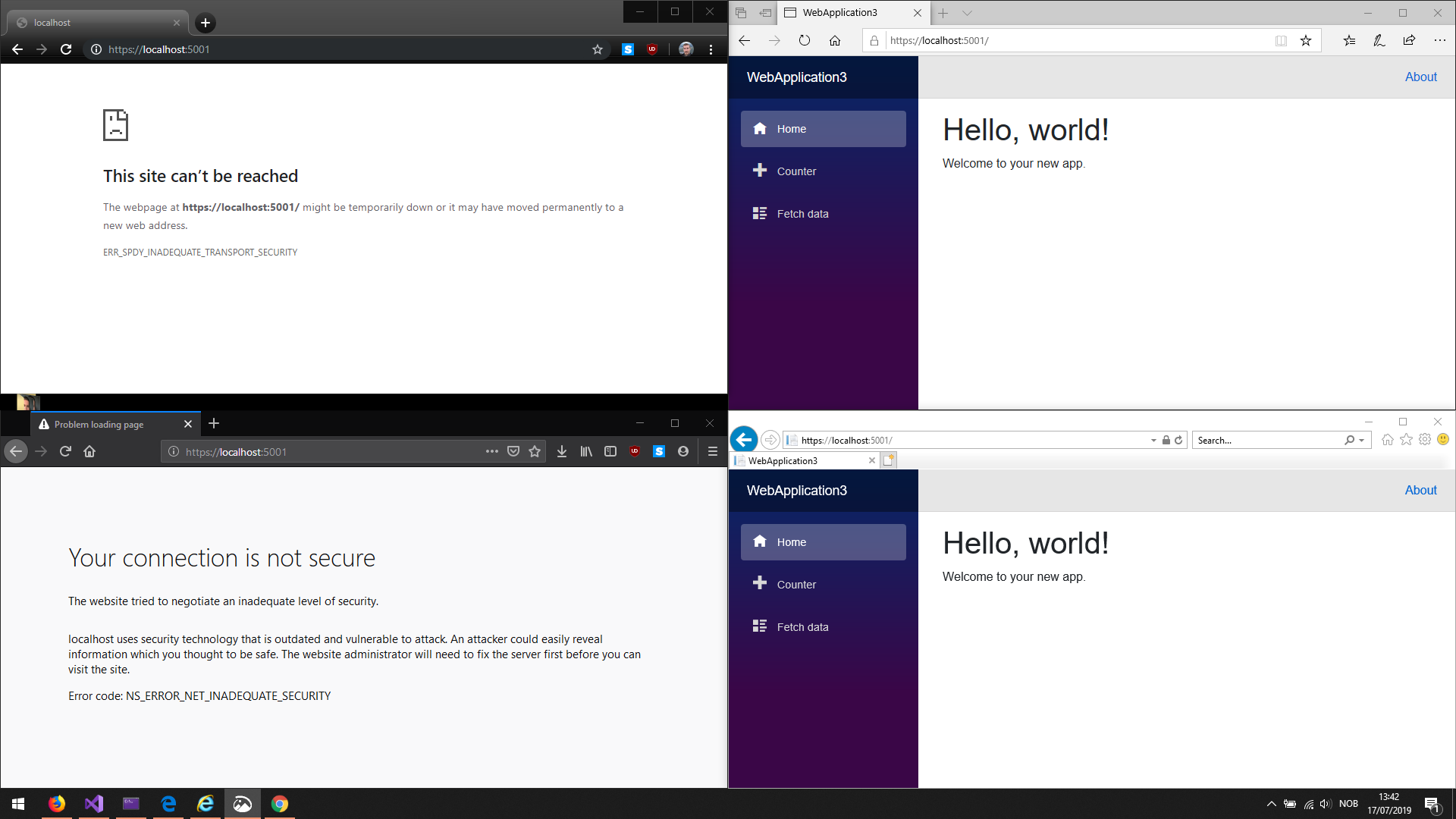Image resolution: width=1456 pixels, height=819 pixels.
Task: Toggle reading view in Edge
Action: click(1281, 40)
